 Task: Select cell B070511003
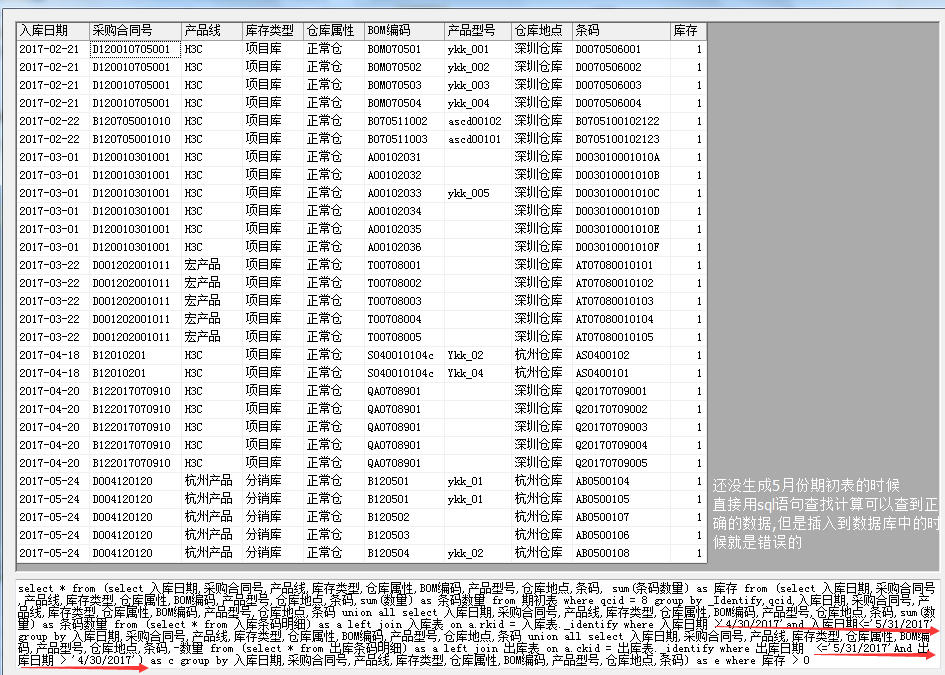click(x=404, y=139)
